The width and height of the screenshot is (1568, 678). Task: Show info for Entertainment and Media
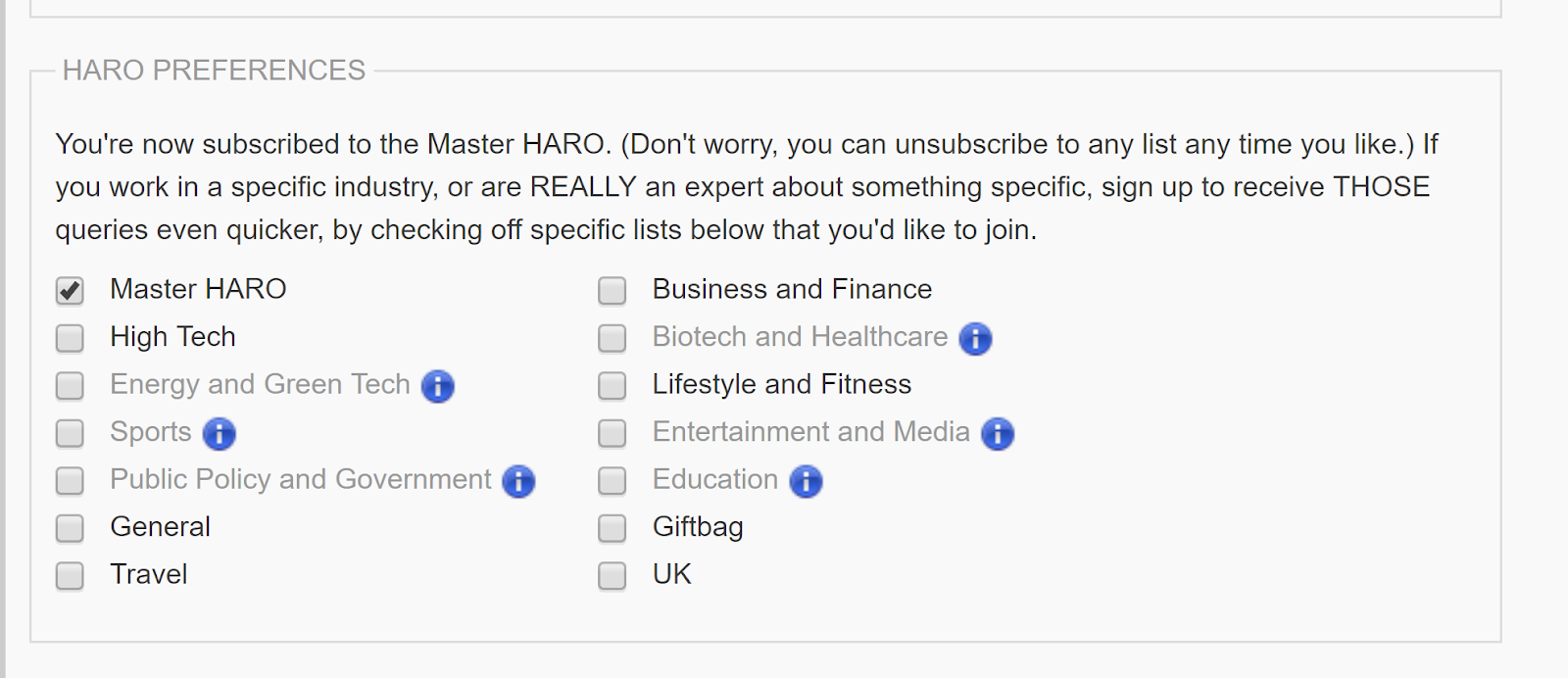click(997, 433)
